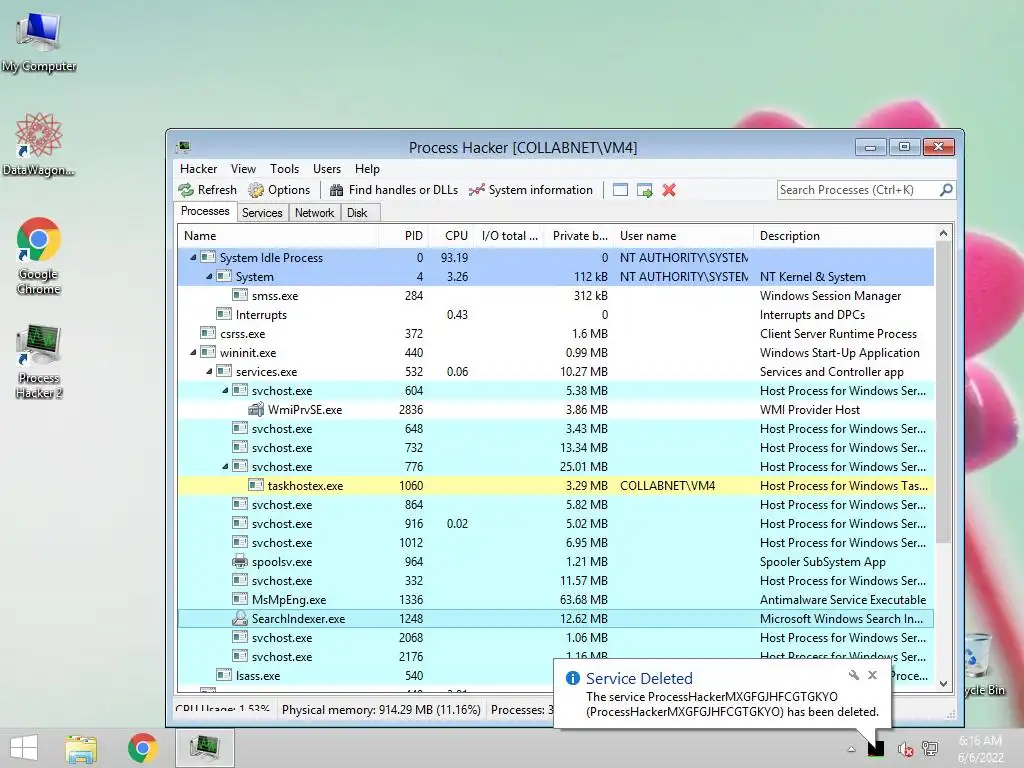Sort by the CPU column header
The width and height of the screenshot is (1024, 768).
[x=451, y=236]
